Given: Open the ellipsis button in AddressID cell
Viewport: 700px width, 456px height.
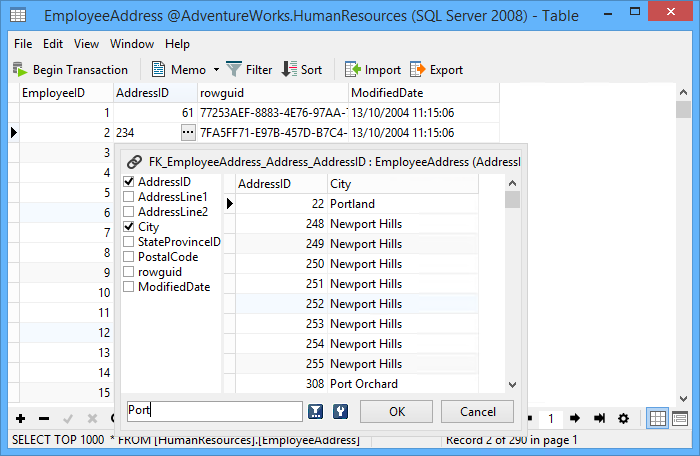Looking at the screenshot, I should (188, 132).
